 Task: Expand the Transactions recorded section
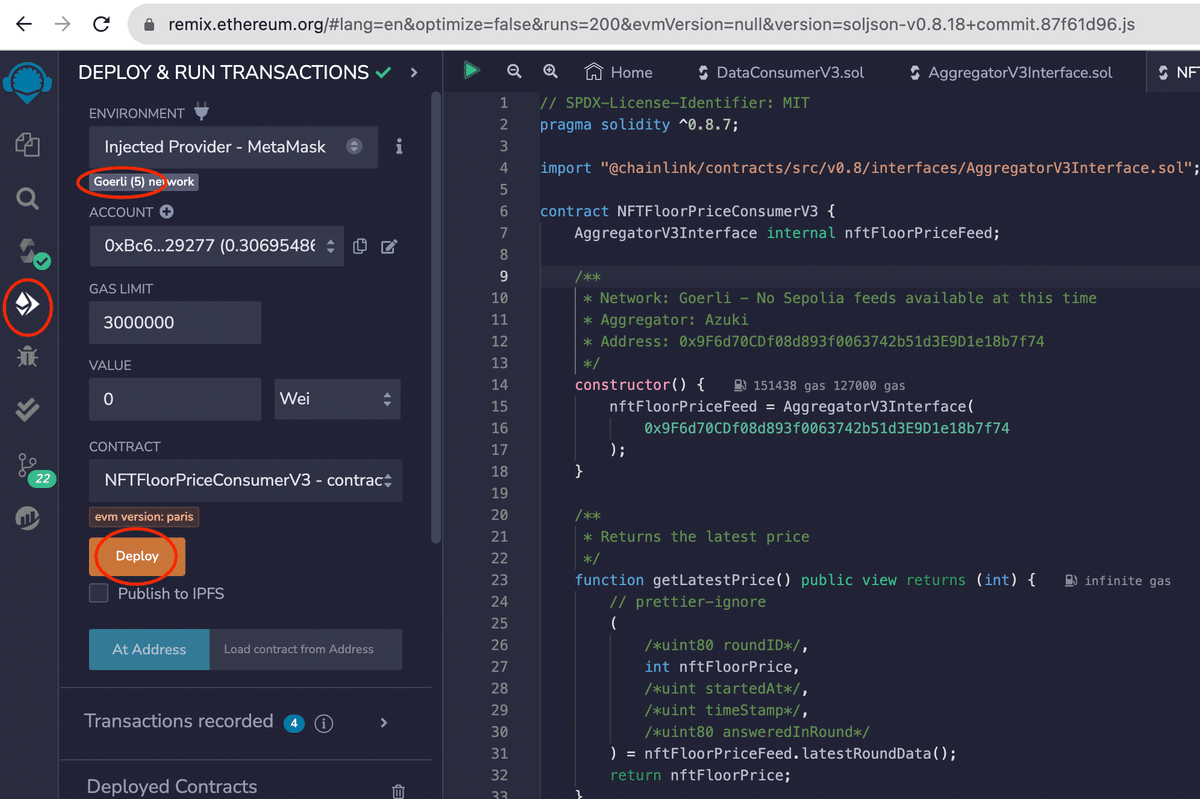[385, 722]
